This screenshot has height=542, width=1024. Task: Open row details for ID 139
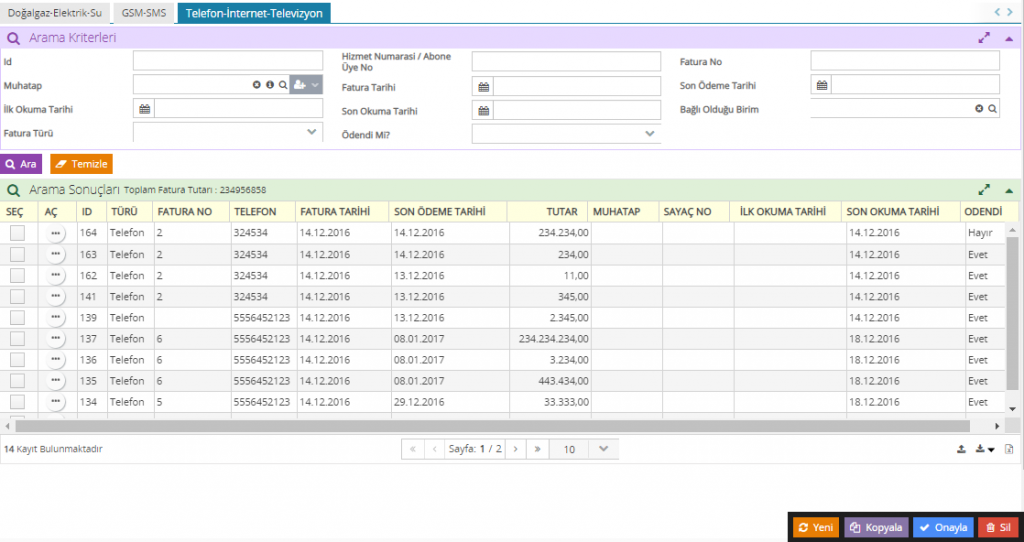click(x=56, y=317)
